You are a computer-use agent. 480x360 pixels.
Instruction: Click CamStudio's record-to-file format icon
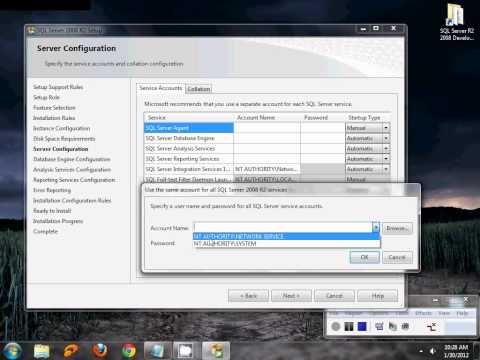coord(393,326)
